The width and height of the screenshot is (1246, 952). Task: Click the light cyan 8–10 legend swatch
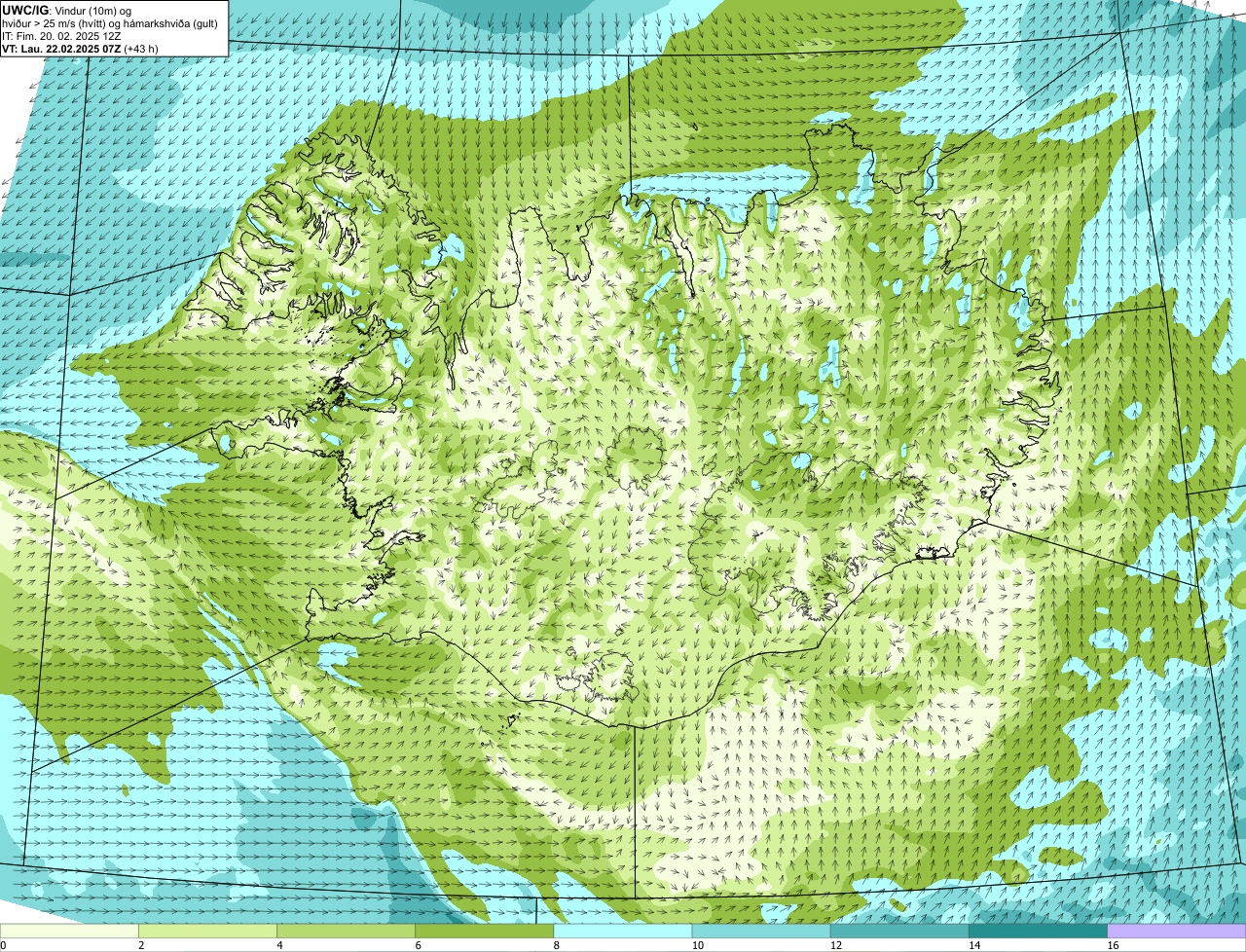point(623,932)
